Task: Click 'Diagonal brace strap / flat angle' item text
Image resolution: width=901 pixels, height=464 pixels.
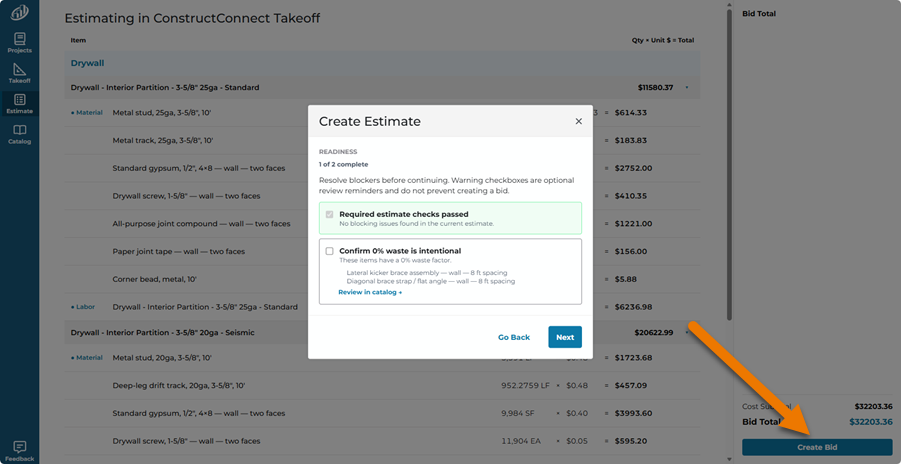Action: 430,282
